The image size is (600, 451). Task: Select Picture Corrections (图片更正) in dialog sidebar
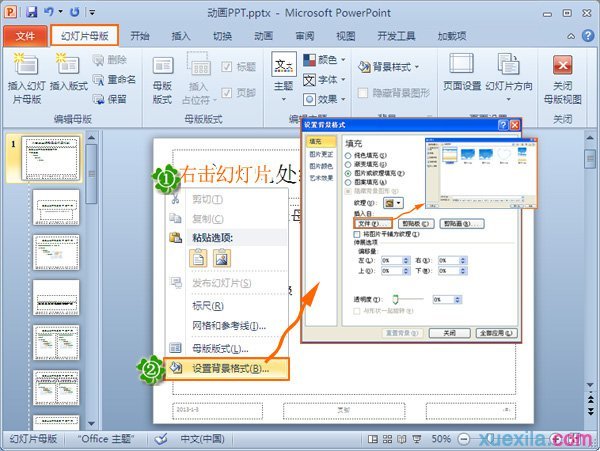pos(321,155)
